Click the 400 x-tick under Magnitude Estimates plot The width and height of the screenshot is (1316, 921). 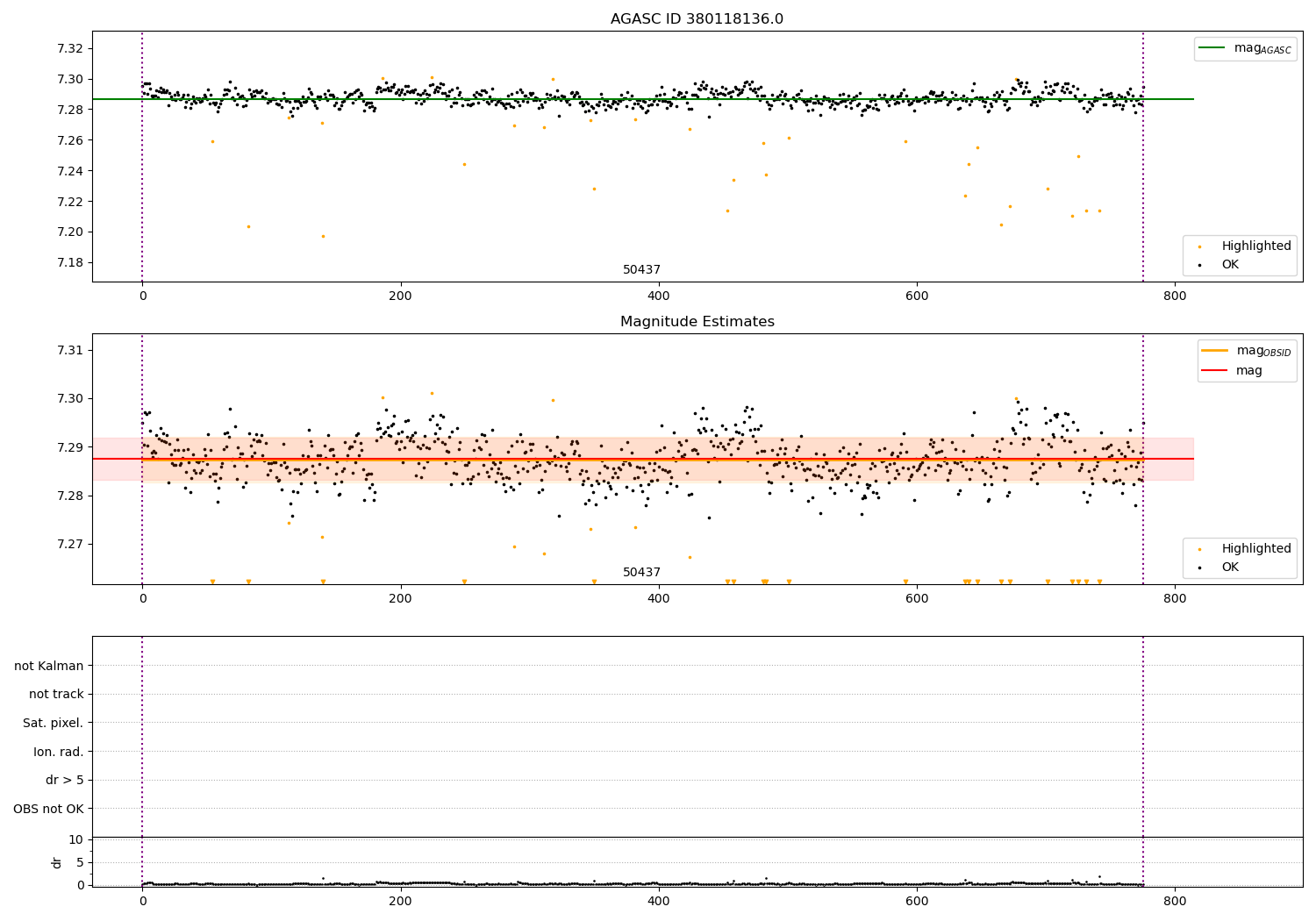[x=659, y=599]
